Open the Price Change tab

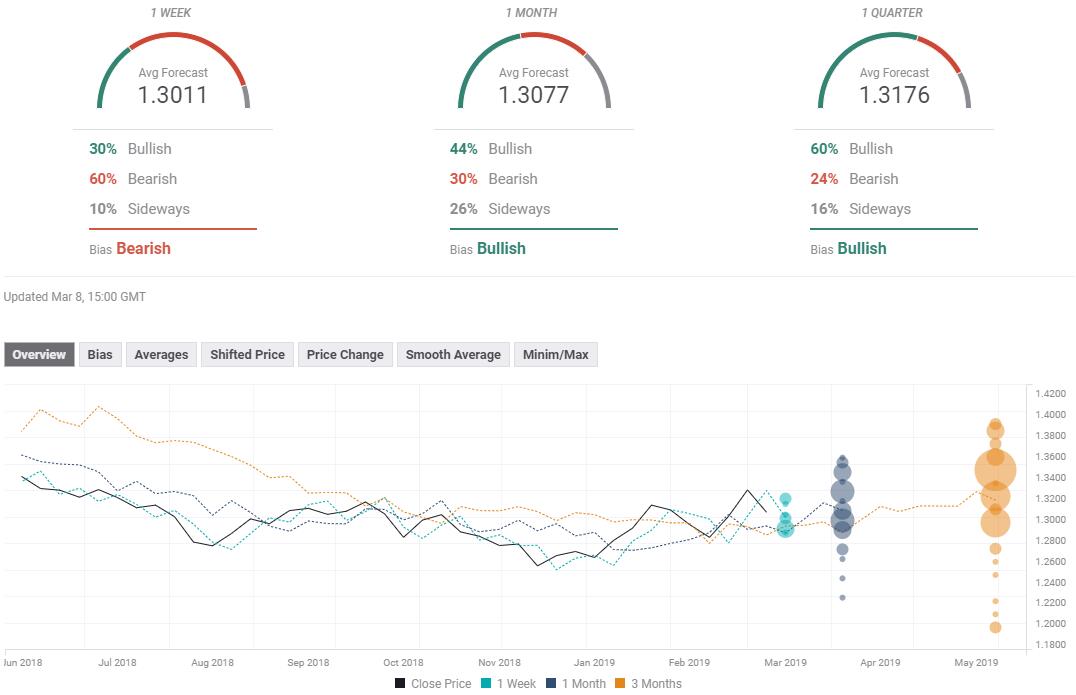click(x=345, y=354)
